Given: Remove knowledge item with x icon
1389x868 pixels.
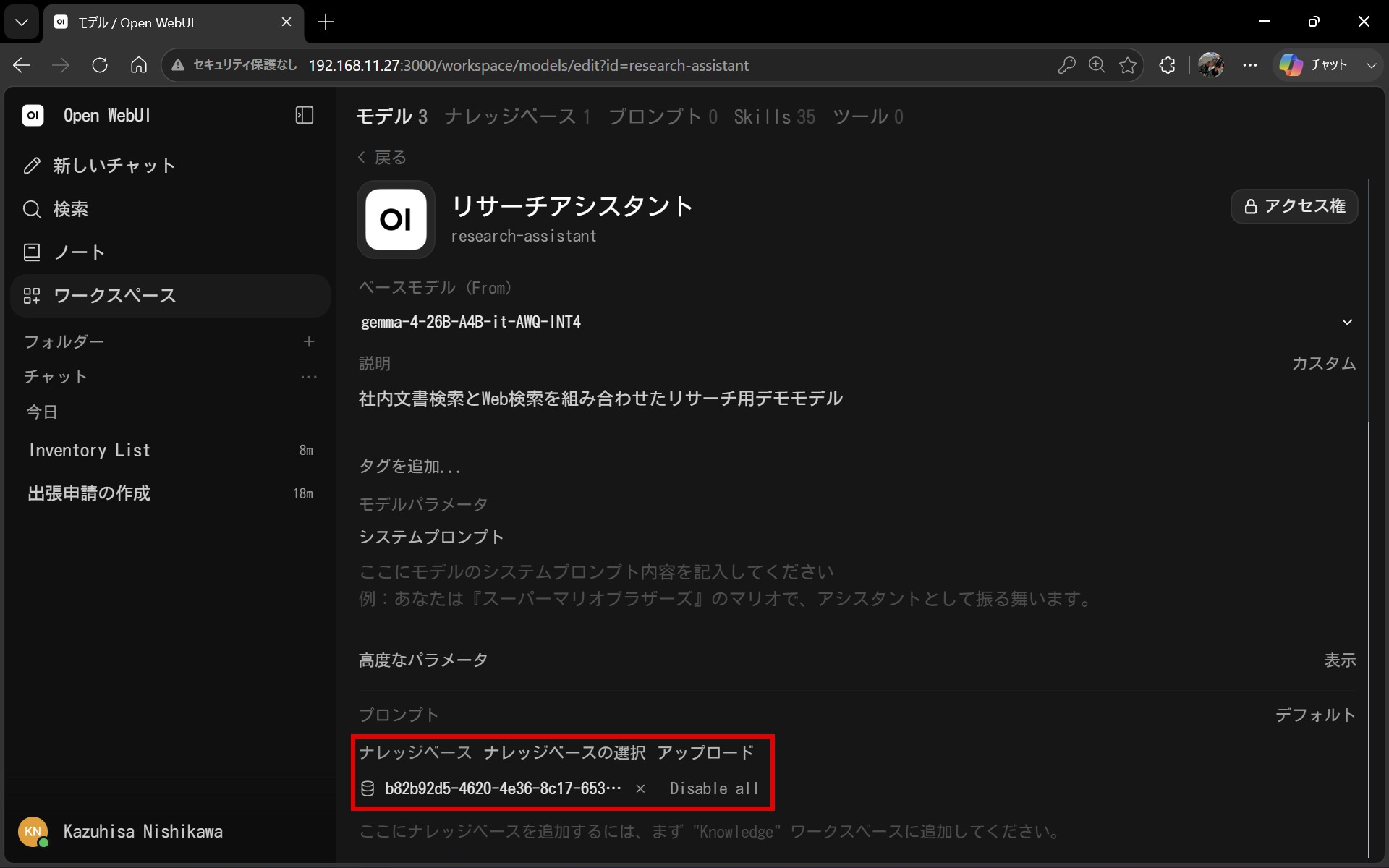Looking at the screenshot, I should coord(640,789).
